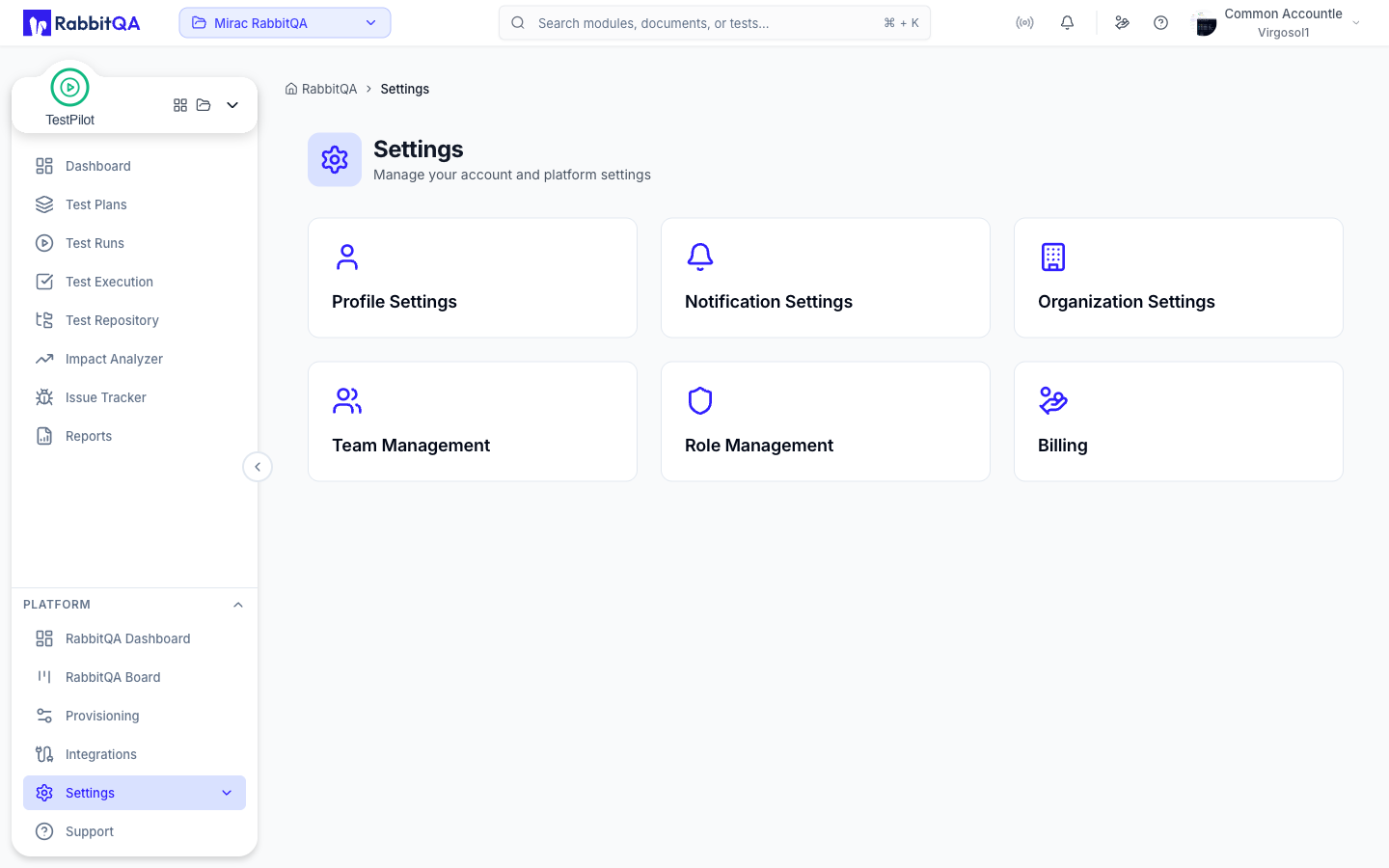Go to RabbitQA home breadcrumb

coord(321,89)
